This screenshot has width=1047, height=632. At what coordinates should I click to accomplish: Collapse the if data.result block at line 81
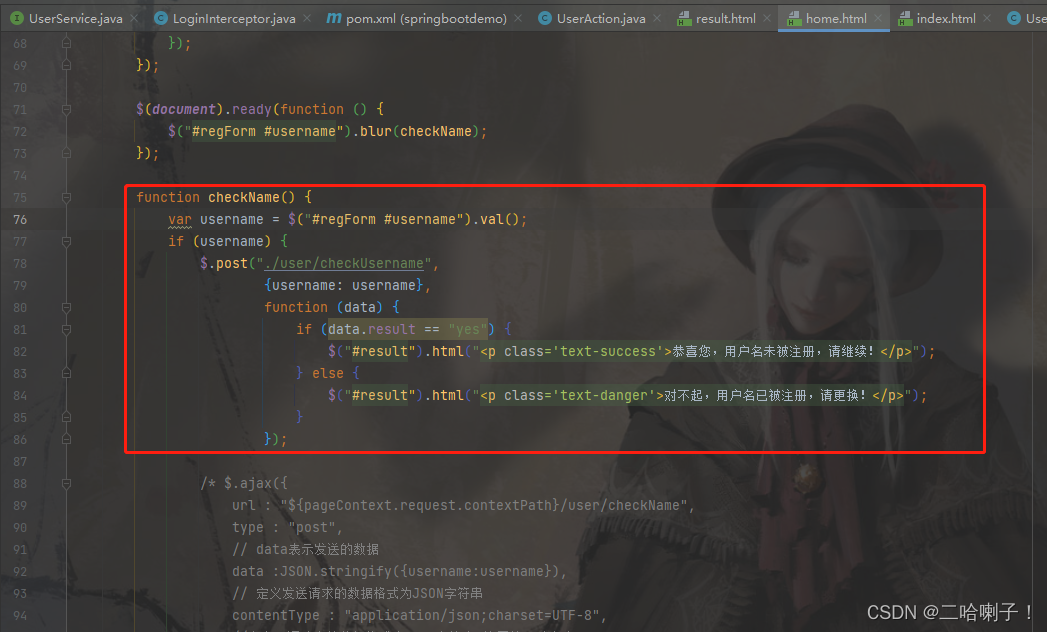point(66,329)
